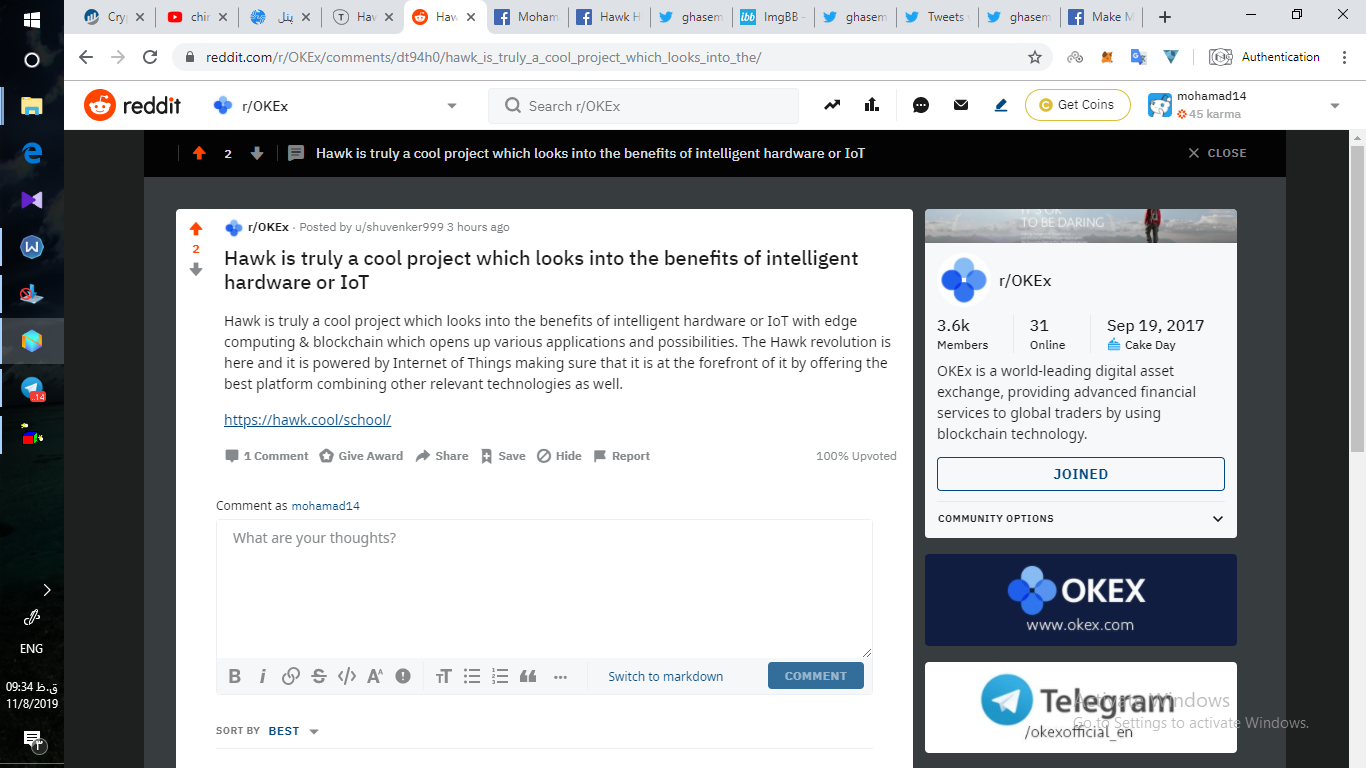Apply heading formatting with the T heading icon

444,676
